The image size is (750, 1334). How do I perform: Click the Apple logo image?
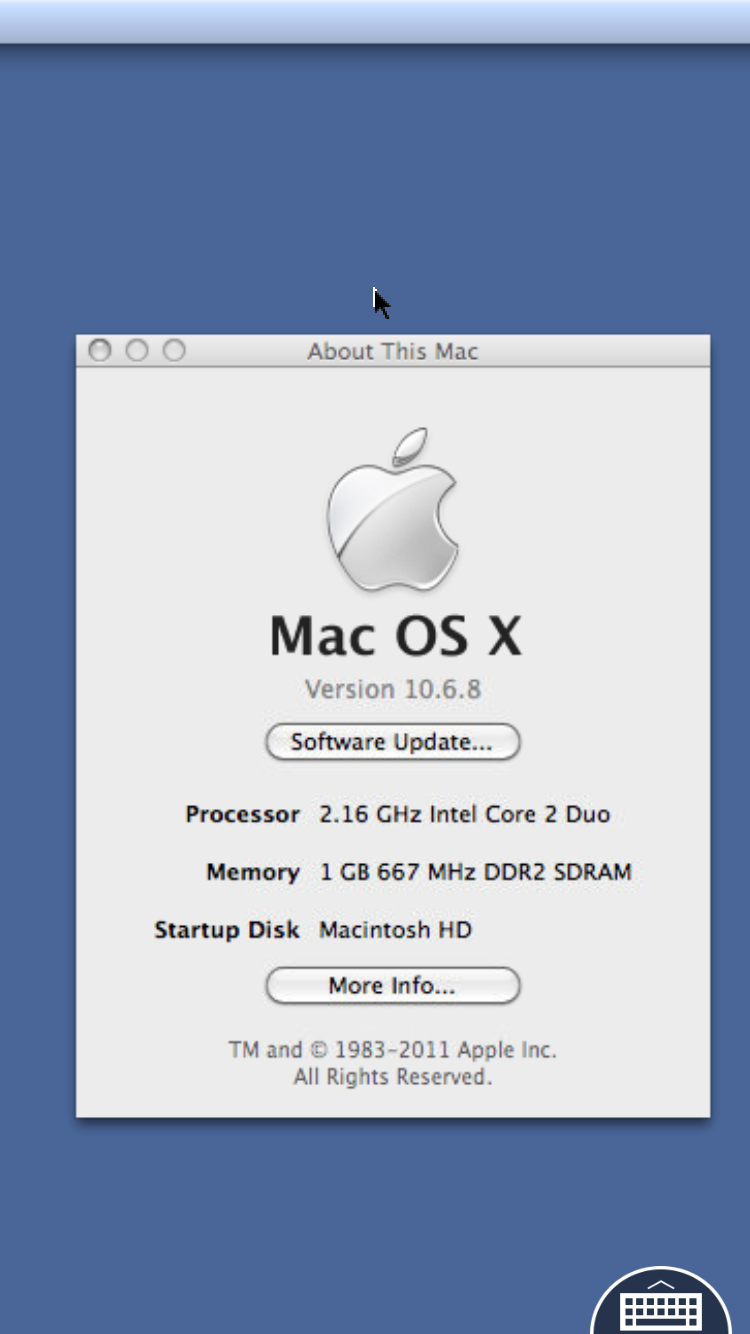(x=393, y=510)
